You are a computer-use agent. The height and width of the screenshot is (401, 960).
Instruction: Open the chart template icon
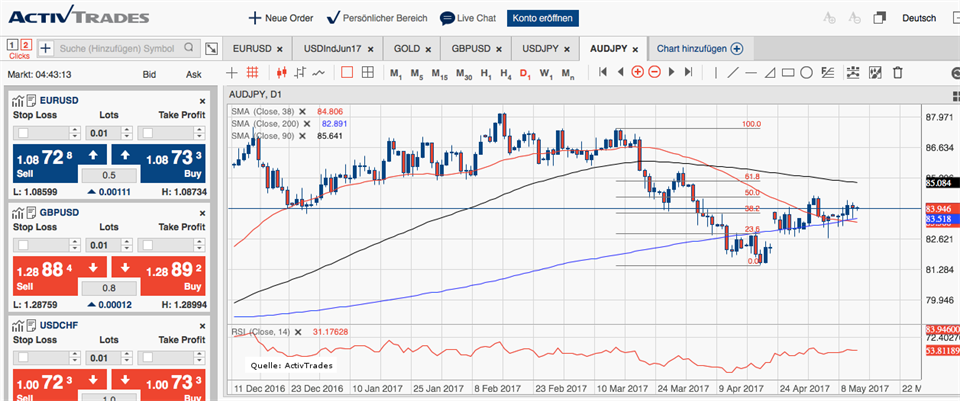pyautogui.click(x=875, y=73)
